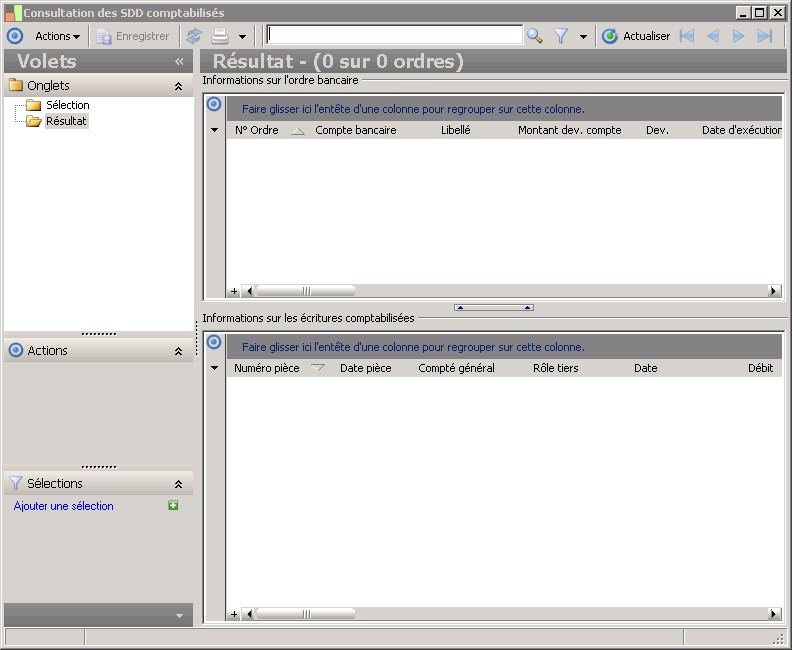This screenshot has width=792, height=650.
Task: Open the bottom Volets pane configuration arrow
Action: tap(179, 616)
